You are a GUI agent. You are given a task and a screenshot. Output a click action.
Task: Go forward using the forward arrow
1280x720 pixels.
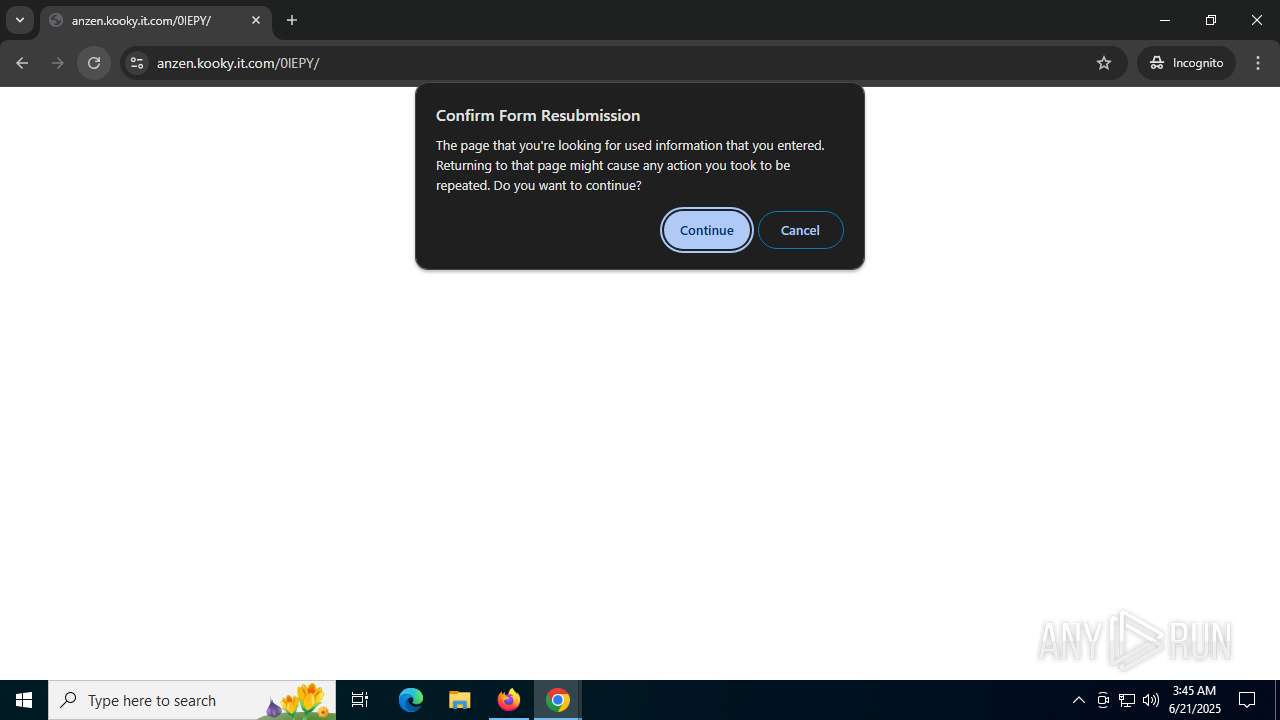click(58, 63)
